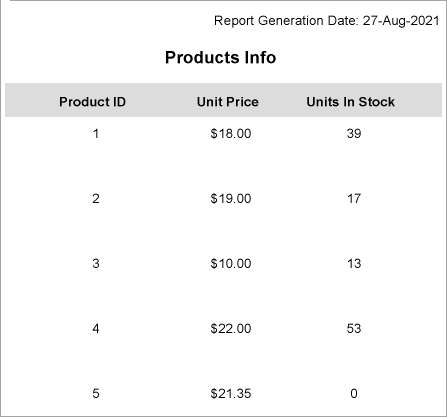Click the $21.35 unit price cell

coord(231,394)
